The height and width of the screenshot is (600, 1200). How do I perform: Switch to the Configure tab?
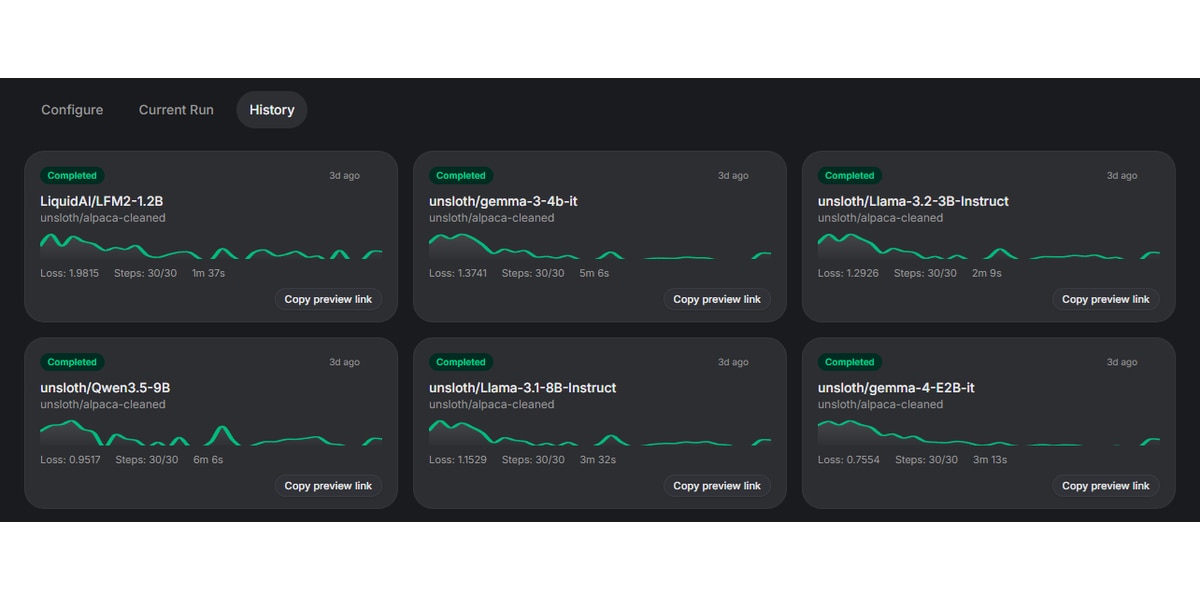[72, 110]
